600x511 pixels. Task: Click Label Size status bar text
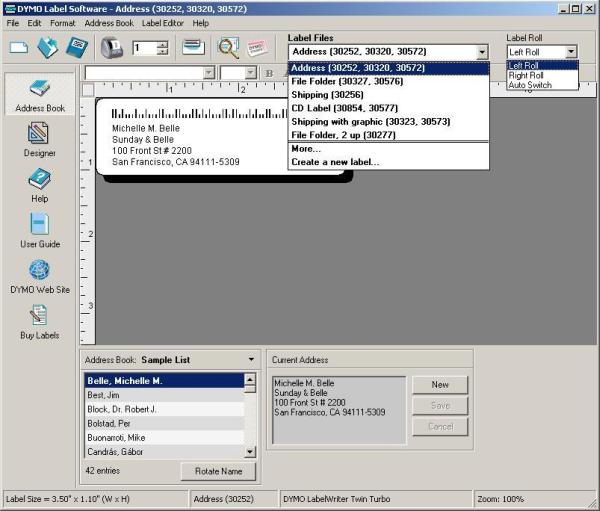pyautogui.click(x=68, y=499)
